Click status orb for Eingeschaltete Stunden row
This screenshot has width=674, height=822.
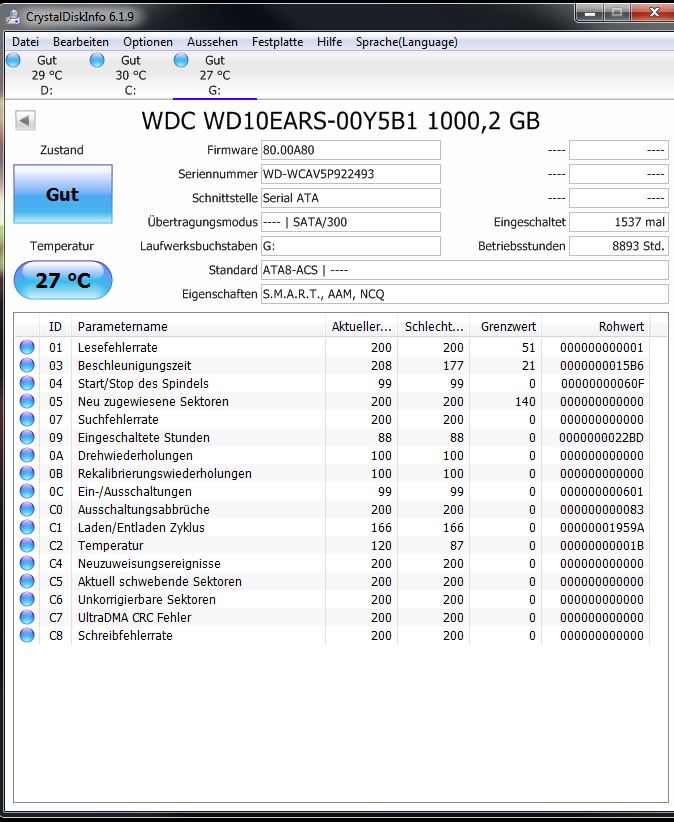point(27,437)
